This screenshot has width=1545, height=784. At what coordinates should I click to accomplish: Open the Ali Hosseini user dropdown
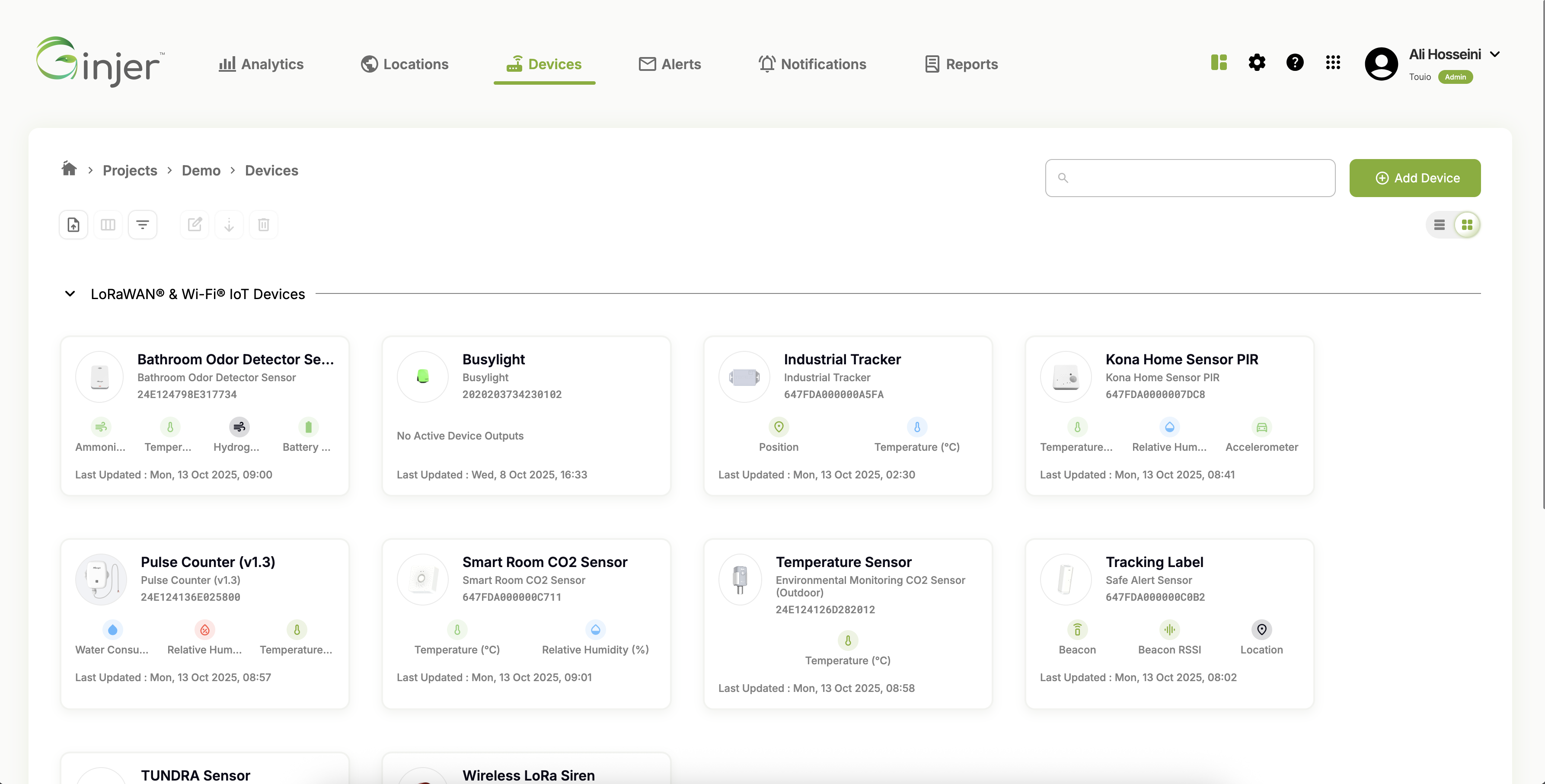(1495, 54)
